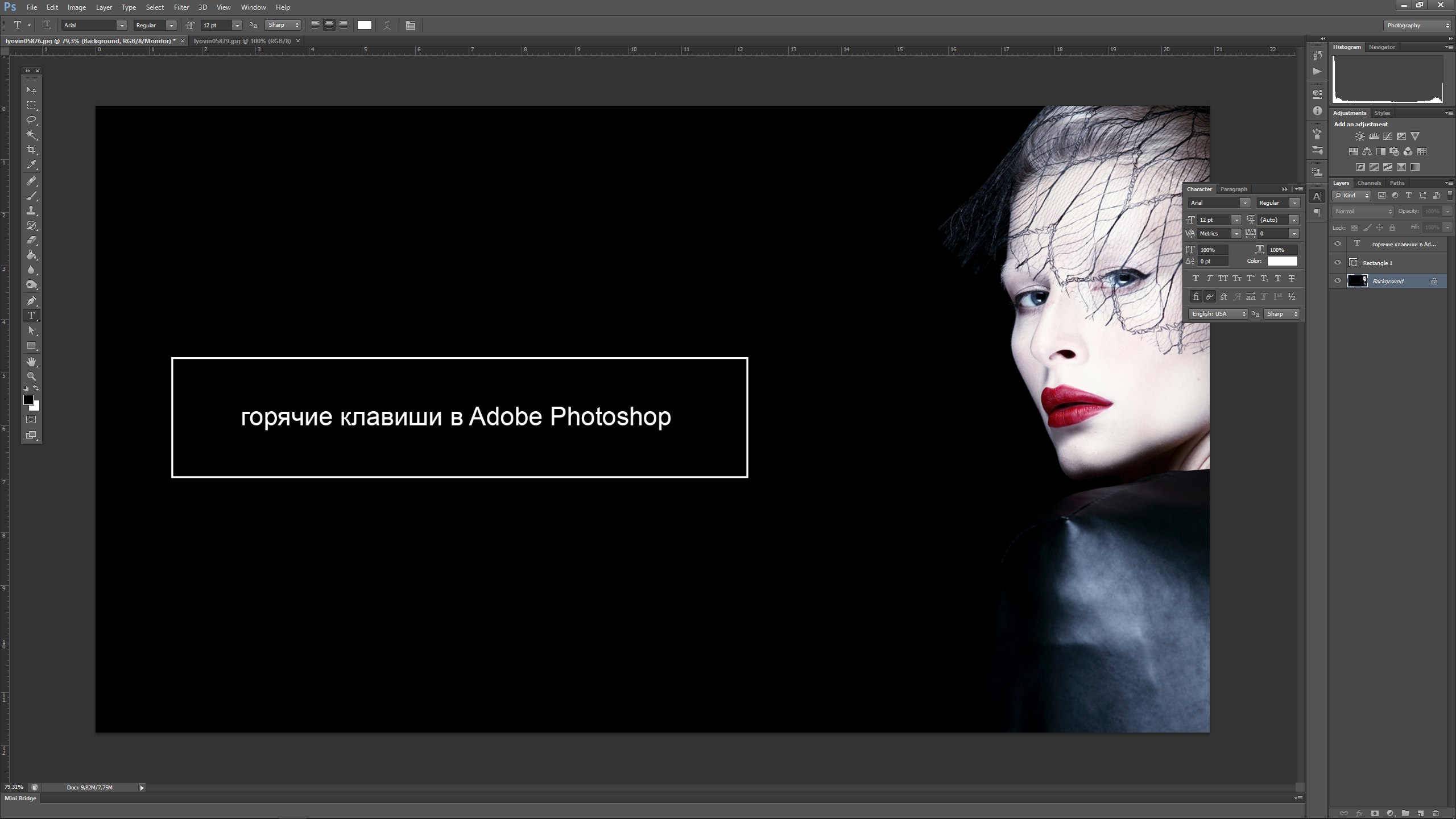Image resolution: width=1456 pixels, height=819 pixels.
Task: Select the Pen tool
Action: pos(31,301)
